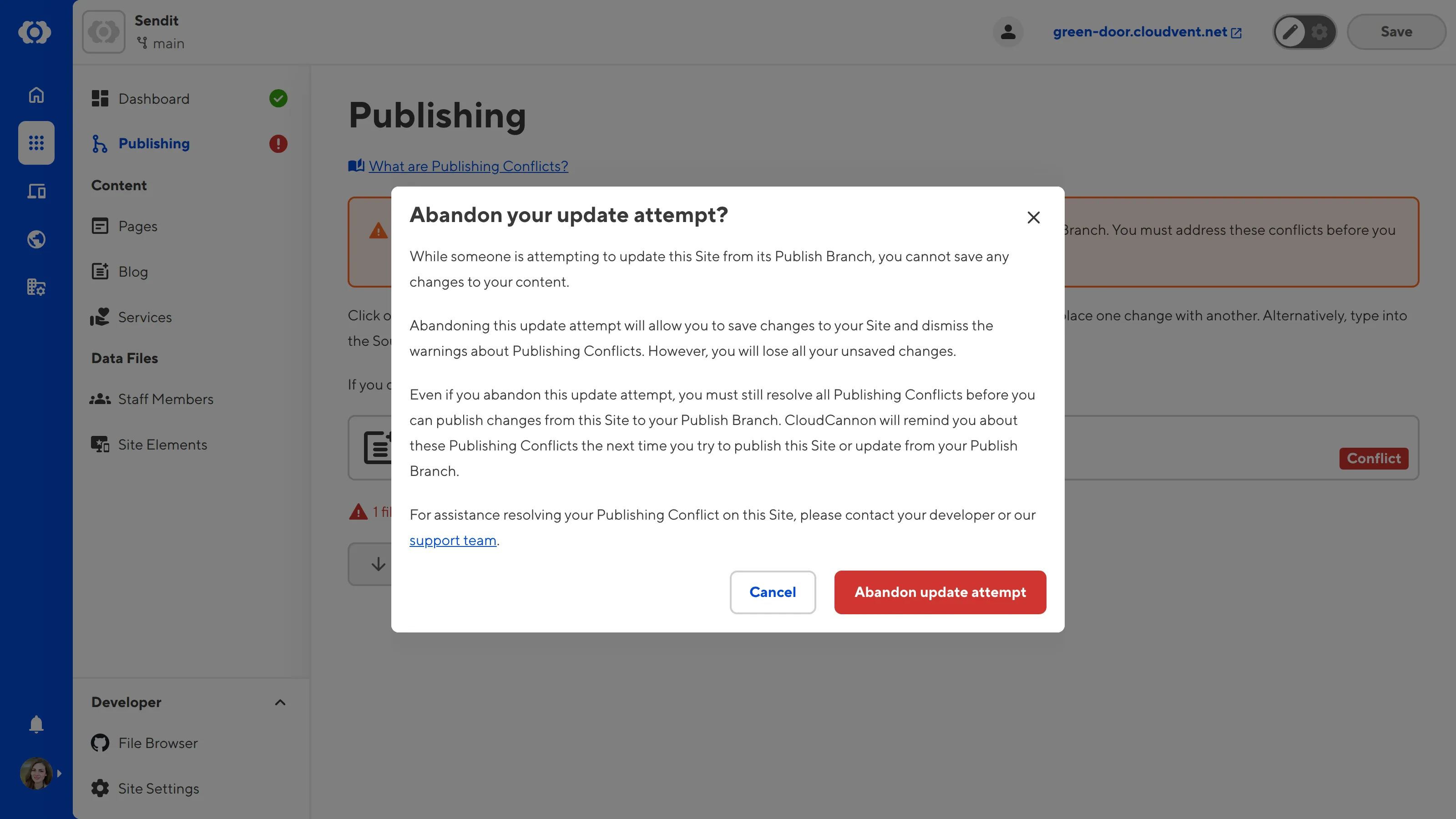Click the Home icon in blue sidebar
The width and height of the screenshot is (1456, 819).
(35, 94)
